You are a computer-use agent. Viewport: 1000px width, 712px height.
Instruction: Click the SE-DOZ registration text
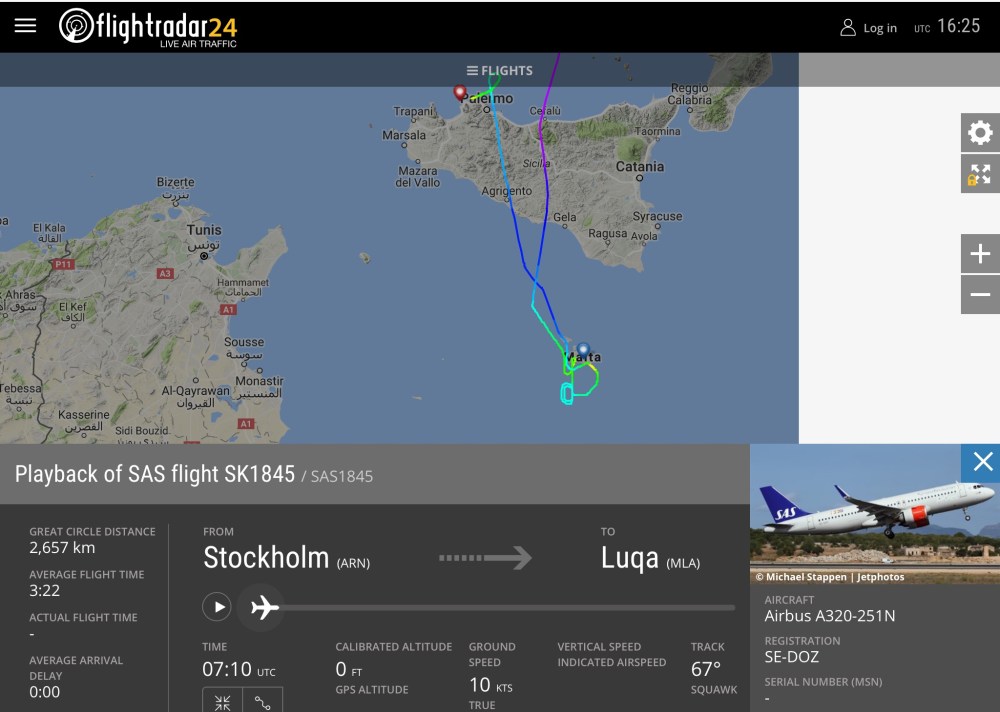791,657
